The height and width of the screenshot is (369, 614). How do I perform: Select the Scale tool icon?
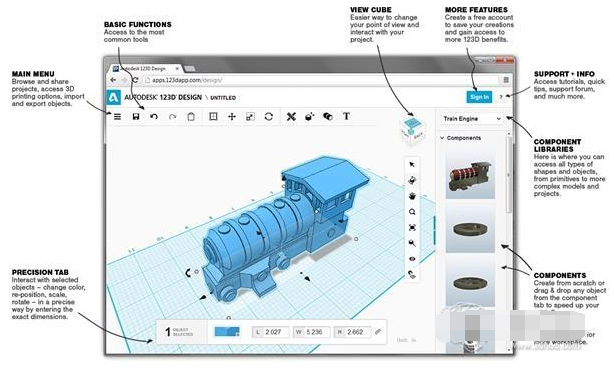pyautogui.click(x=250, y=116)
